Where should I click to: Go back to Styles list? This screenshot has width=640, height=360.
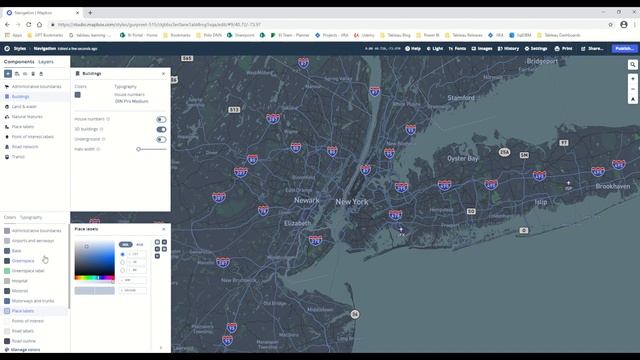tap(20, 49)
